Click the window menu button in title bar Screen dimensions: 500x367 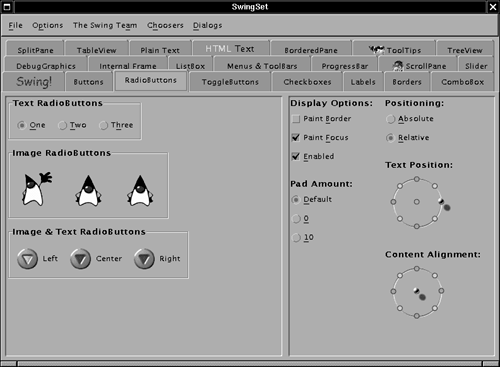click(7, 7)
